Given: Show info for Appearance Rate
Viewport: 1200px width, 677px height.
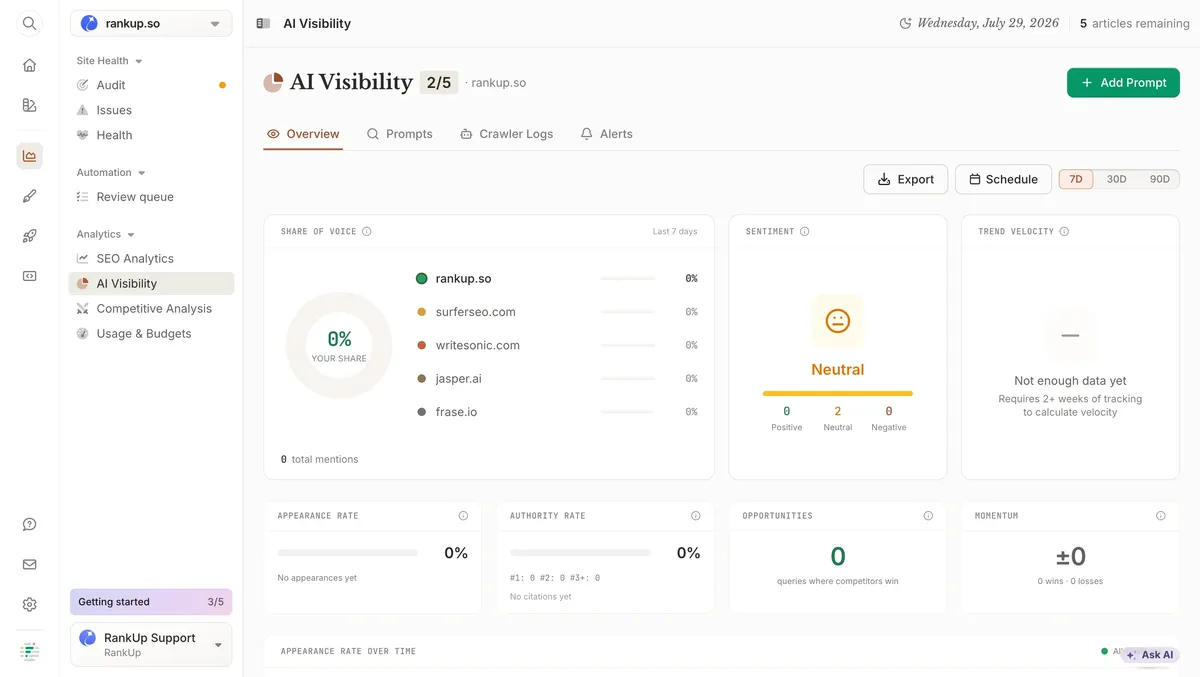Looking at the screenshot, I should (x=463, y=516).
